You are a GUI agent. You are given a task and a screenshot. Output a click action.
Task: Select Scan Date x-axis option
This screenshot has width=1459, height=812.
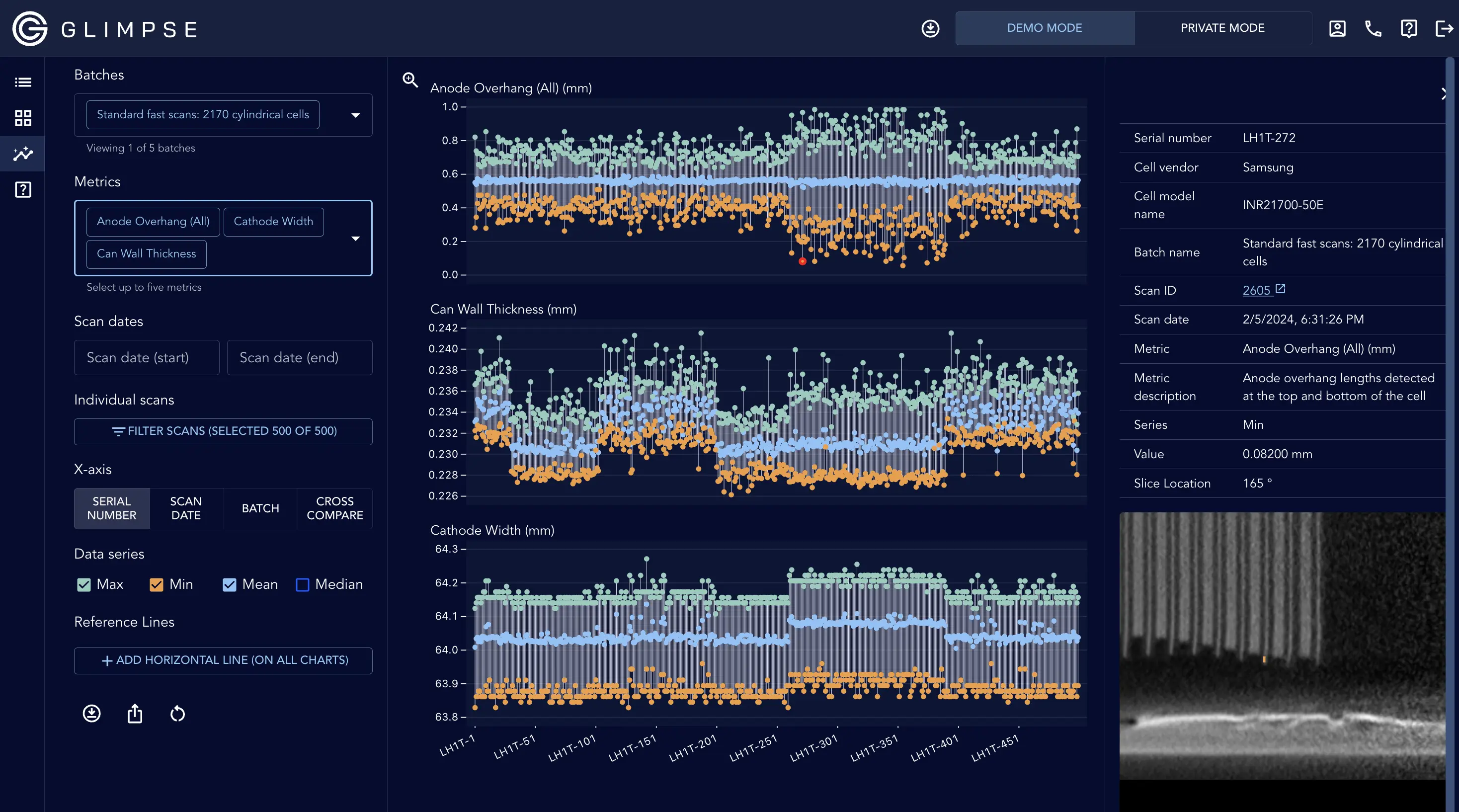click(186, 508)
